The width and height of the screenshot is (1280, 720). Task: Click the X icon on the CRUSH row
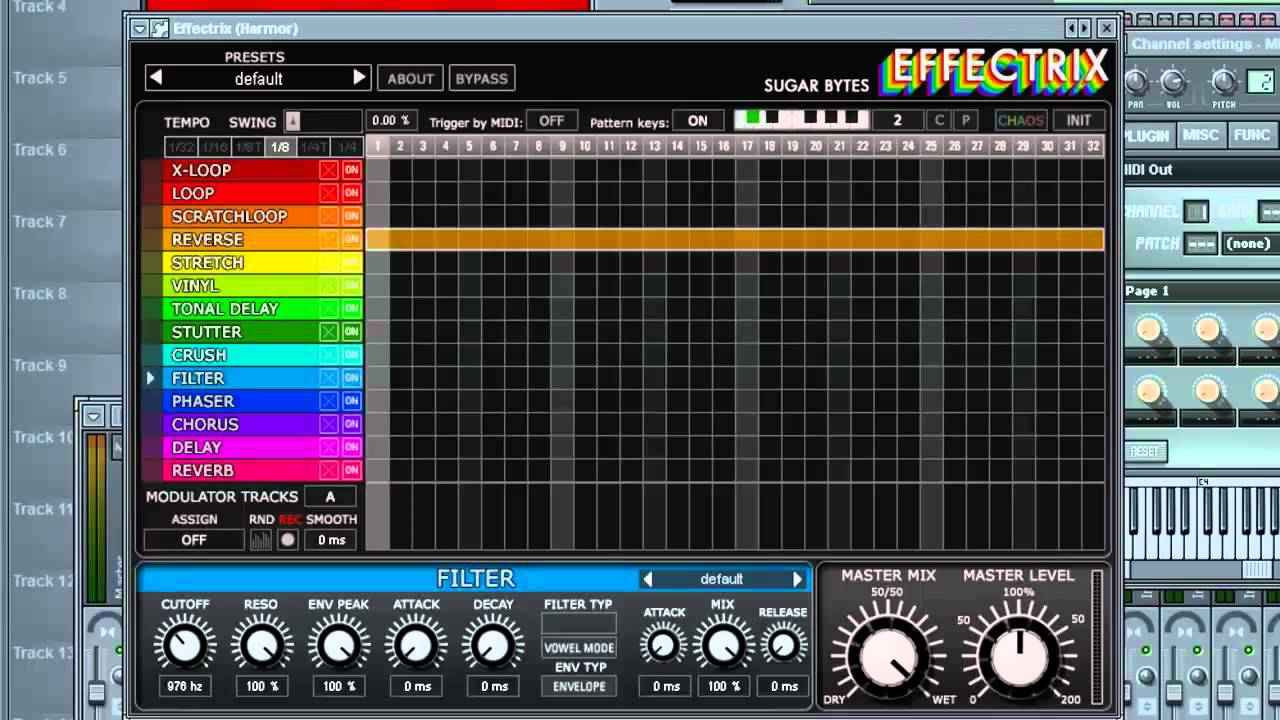328,355
